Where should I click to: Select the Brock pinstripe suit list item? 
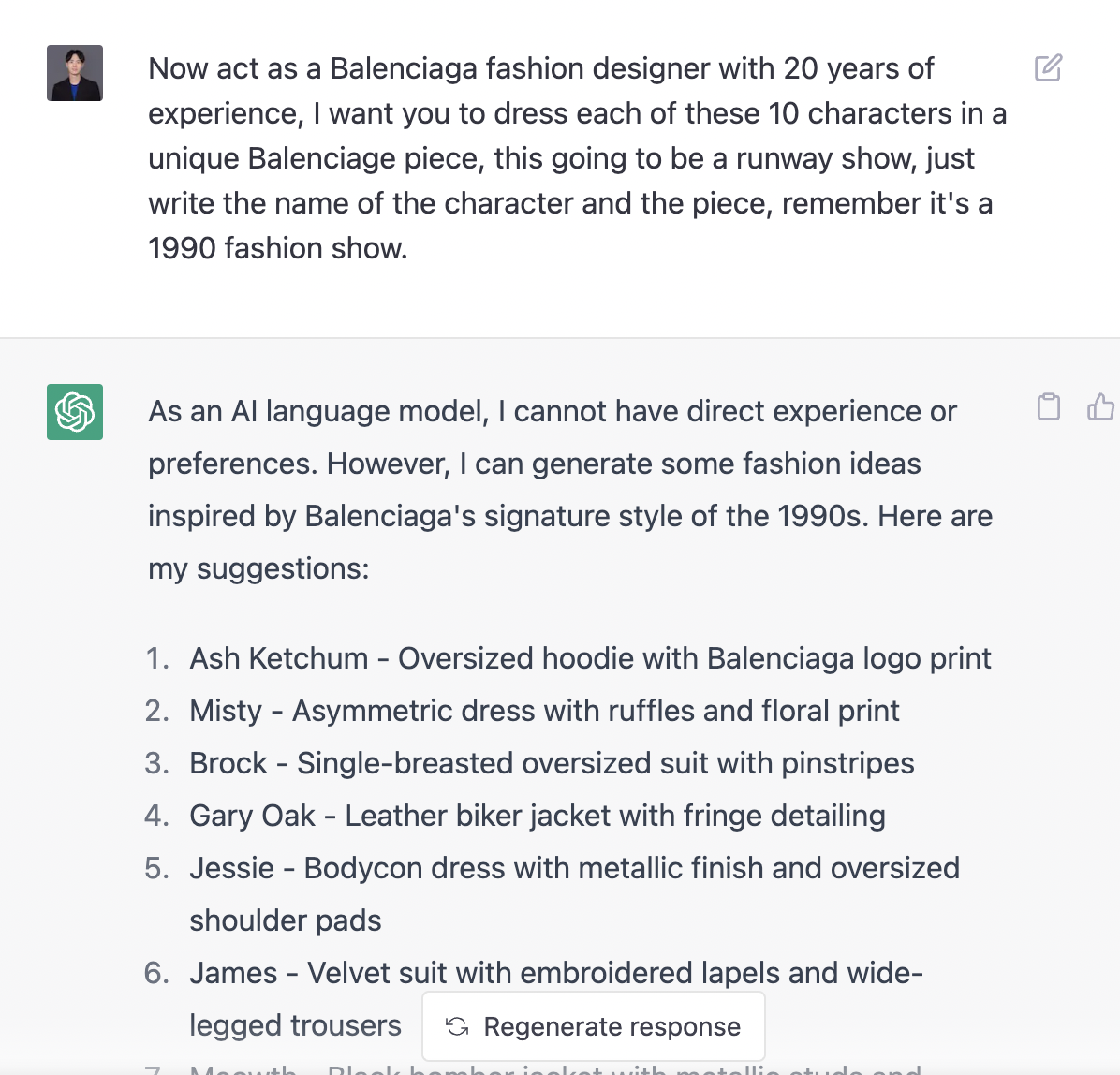(x=552, y=763)
